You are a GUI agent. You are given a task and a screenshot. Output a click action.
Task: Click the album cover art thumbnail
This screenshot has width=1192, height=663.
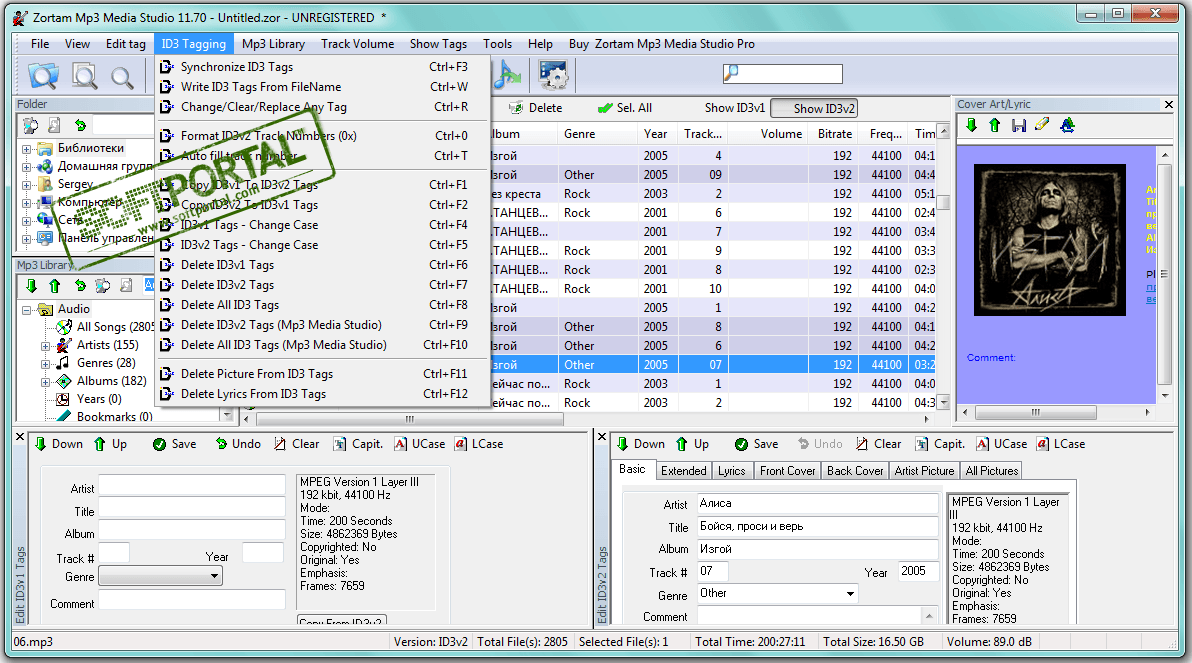click(1051, 240)
